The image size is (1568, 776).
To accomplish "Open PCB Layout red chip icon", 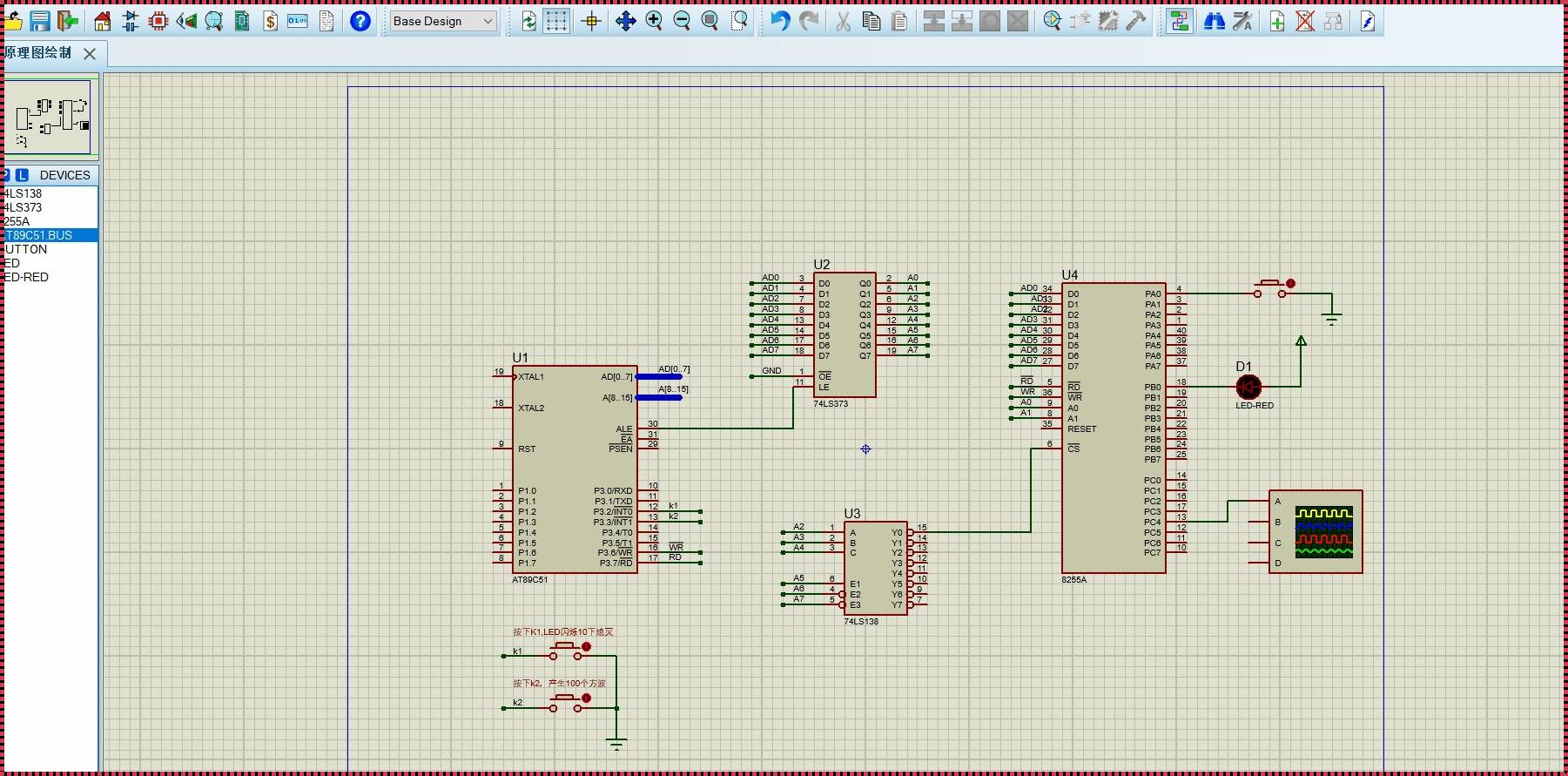I will point(158,21).
